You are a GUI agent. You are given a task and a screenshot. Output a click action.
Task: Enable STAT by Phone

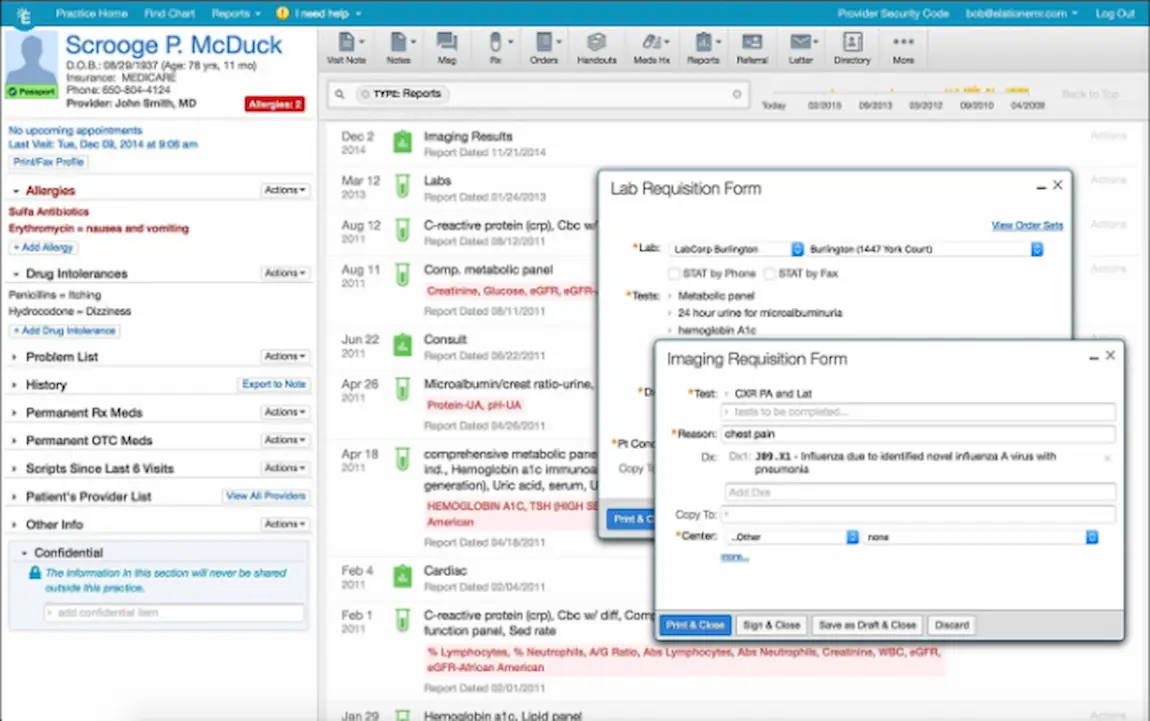675,273
